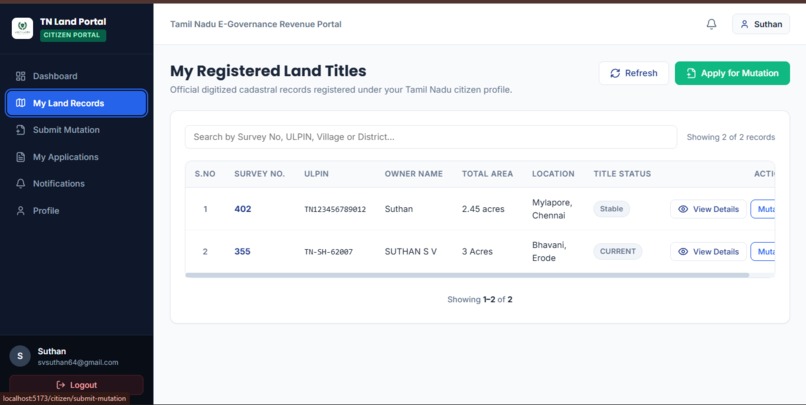806x405 pixels.
Task: Click the TN Land Portal logo icon
Action: pos(22,28)
